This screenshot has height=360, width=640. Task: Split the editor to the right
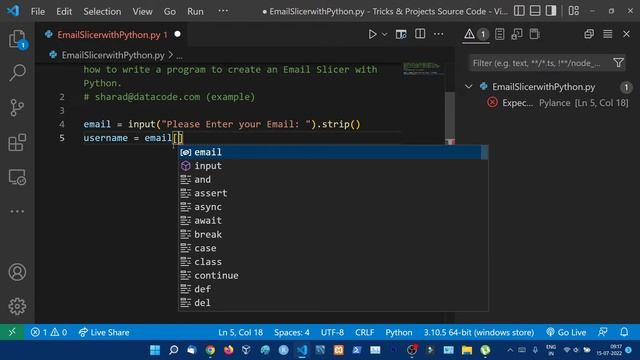pos(420,34)
